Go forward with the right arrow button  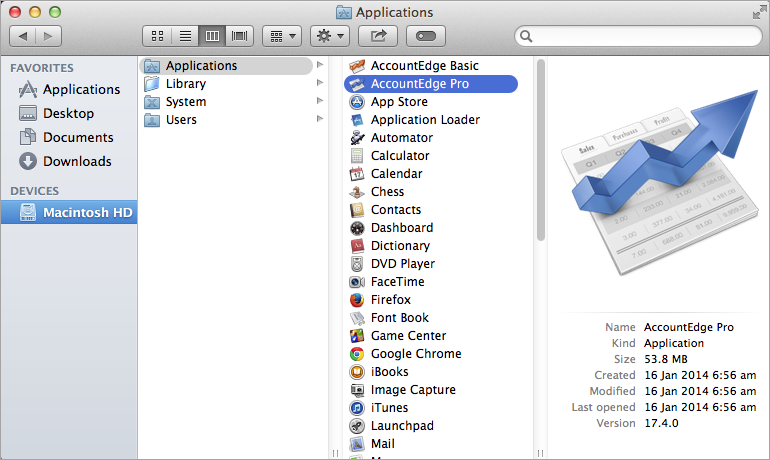[48, 36]
